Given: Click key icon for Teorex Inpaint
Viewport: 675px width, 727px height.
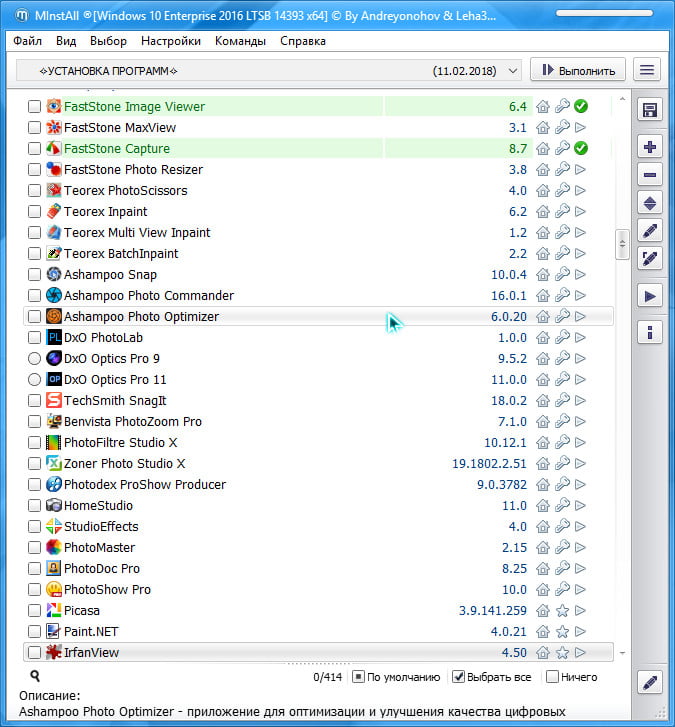Looking at the screenshot, I should (562, 212).
